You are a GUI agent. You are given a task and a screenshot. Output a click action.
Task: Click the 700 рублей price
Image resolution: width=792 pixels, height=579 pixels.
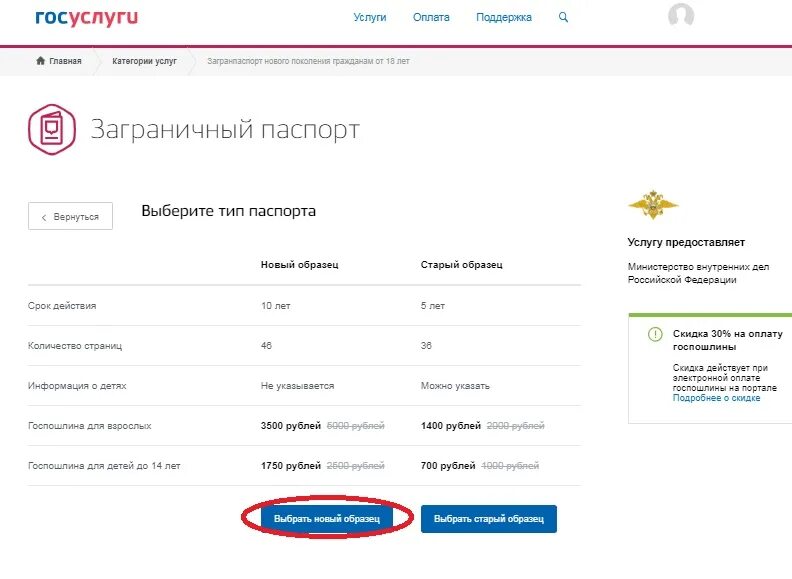448,466
